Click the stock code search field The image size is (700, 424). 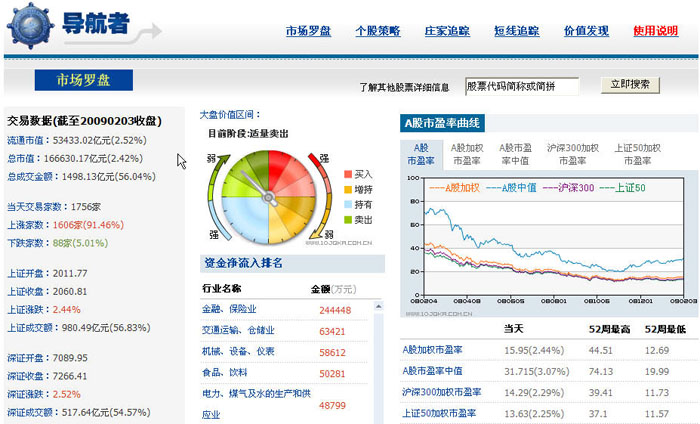(x=522, y=86)
